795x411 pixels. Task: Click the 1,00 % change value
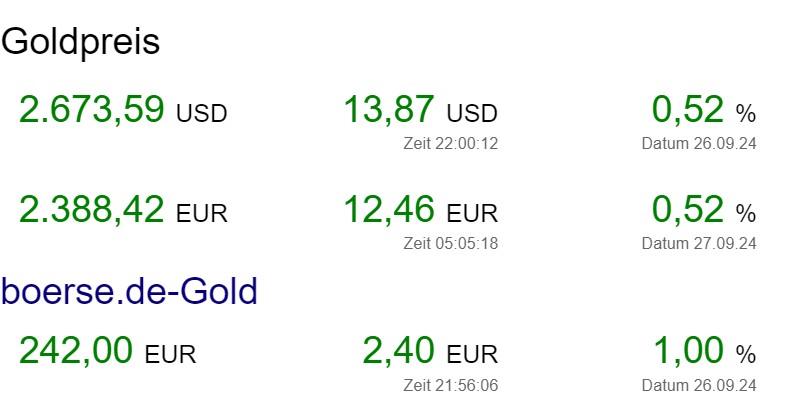pos(687,351)
